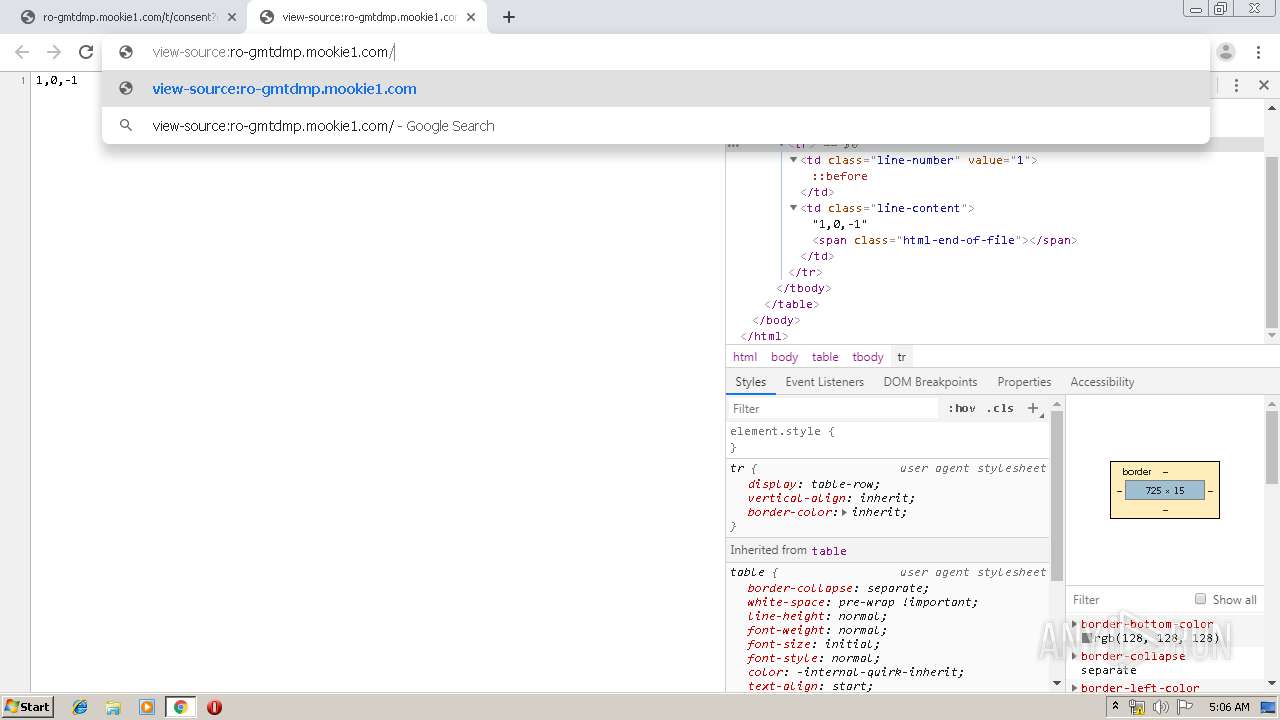Select the tr breadcrumb element
Viewport: 1280px width, 720px height.
point(901,357)
